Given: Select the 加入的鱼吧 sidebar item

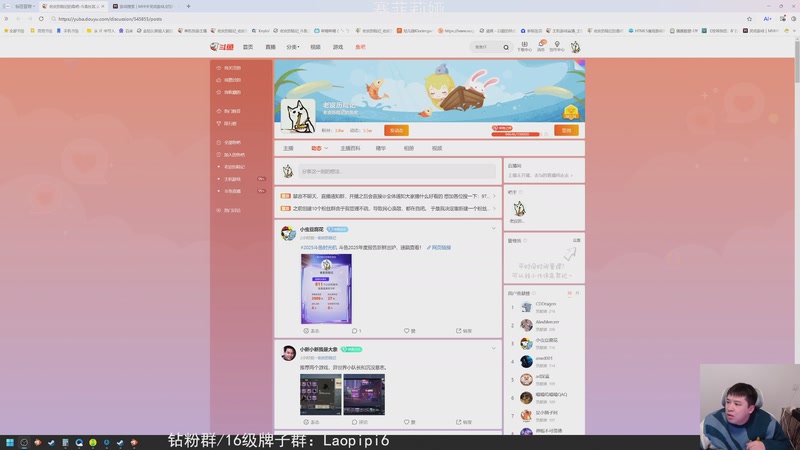Looking at the screenshot, I should coord(231,155).
